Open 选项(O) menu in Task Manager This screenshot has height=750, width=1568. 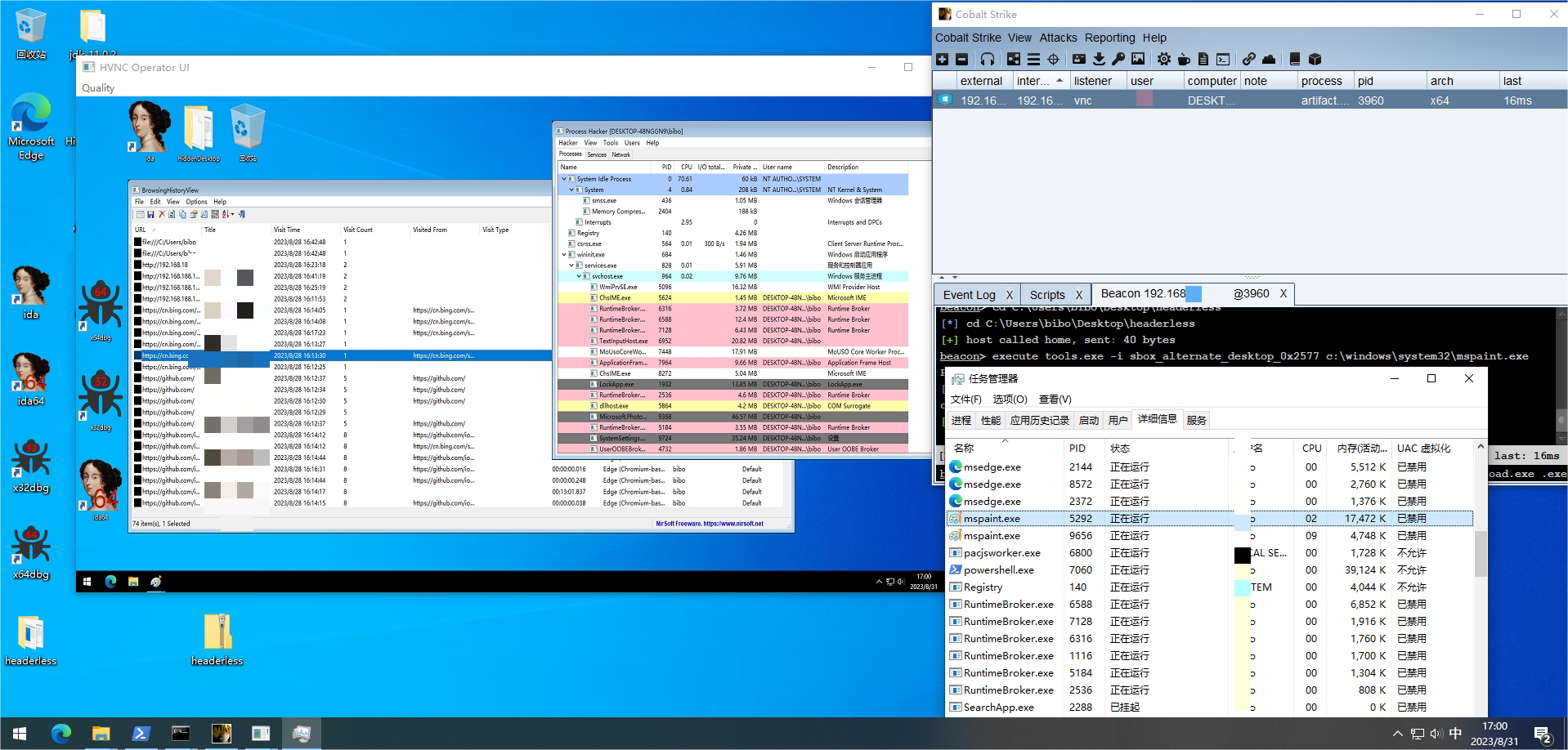pos(1010,399)
